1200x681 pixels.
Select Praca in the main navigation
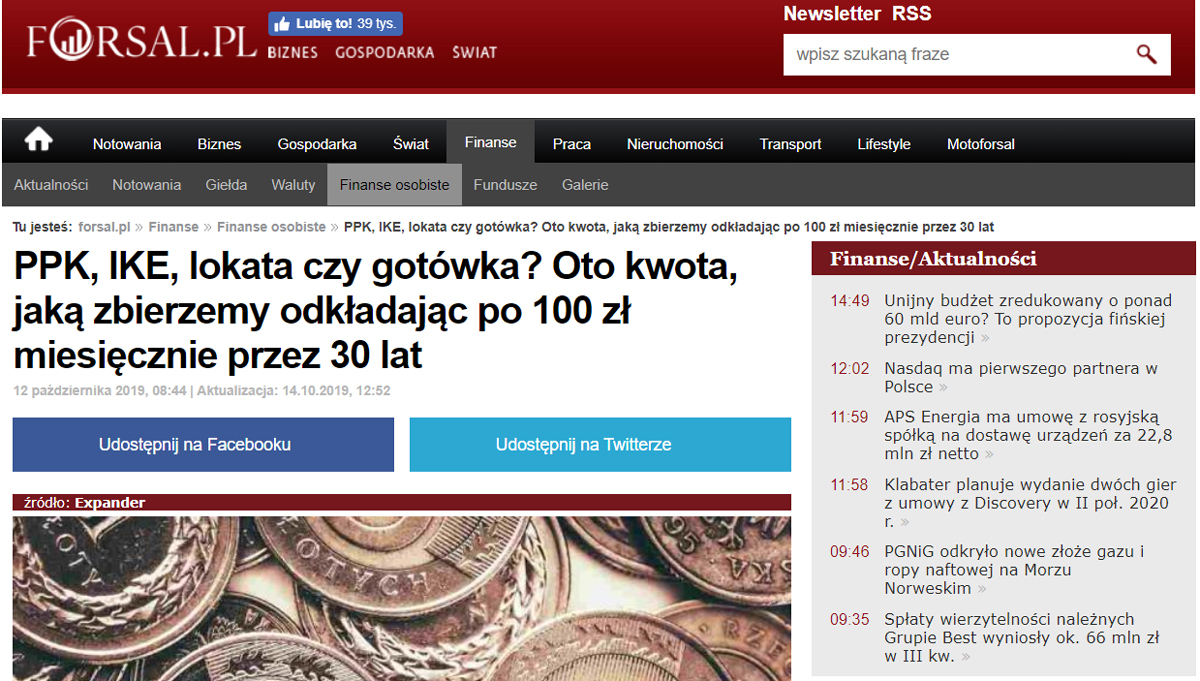572,144
